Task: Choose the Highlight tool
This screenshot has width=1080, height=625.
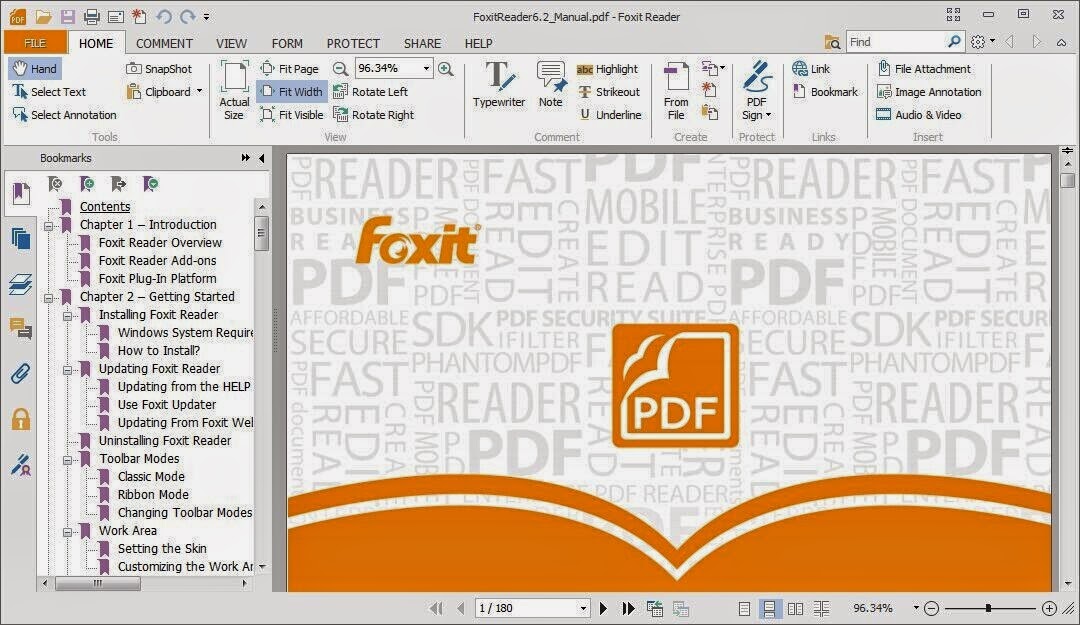Action: pos(608,69)
